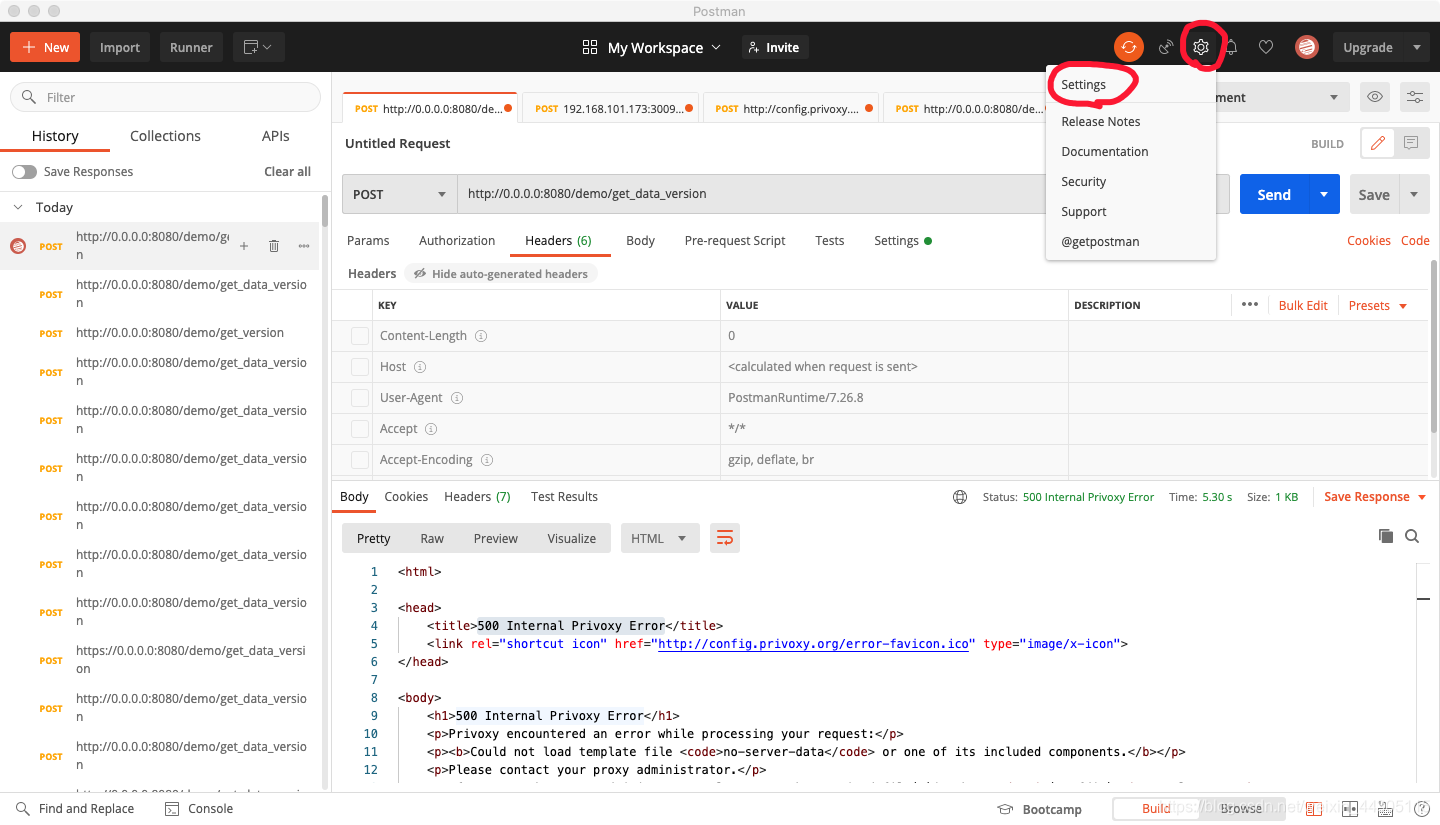Open notifications via the bell icon
Screen dimensions: 1440x825
tap(1230, 46)
